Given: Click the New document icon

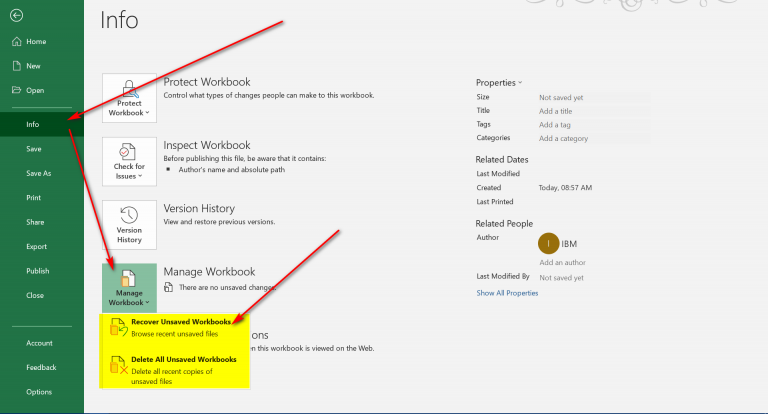Looking at the screenshot, I should [x=17, y=66].
